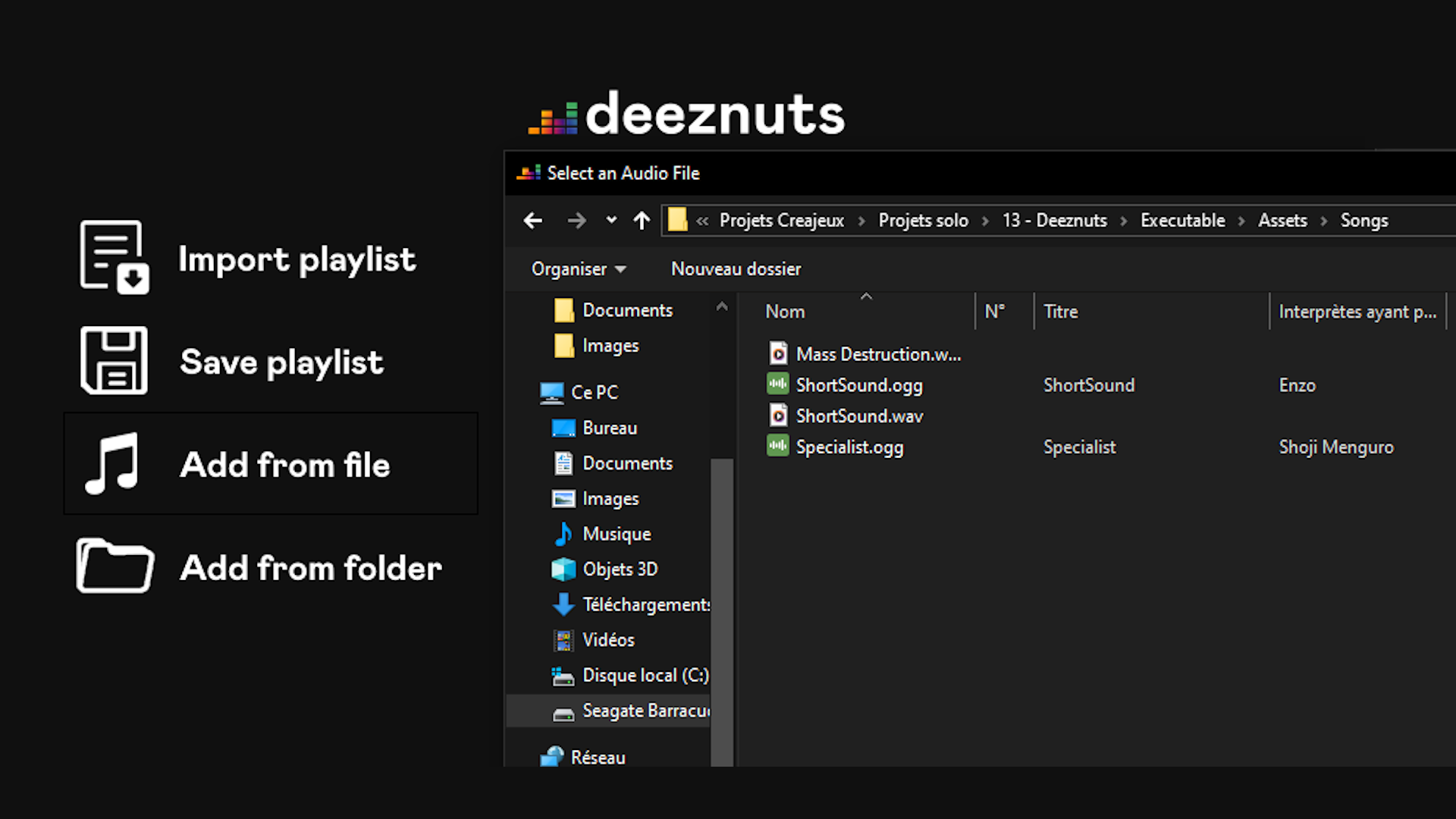Go back with the left arrow button
This screenshot has width=1456, height=819.
533,221
